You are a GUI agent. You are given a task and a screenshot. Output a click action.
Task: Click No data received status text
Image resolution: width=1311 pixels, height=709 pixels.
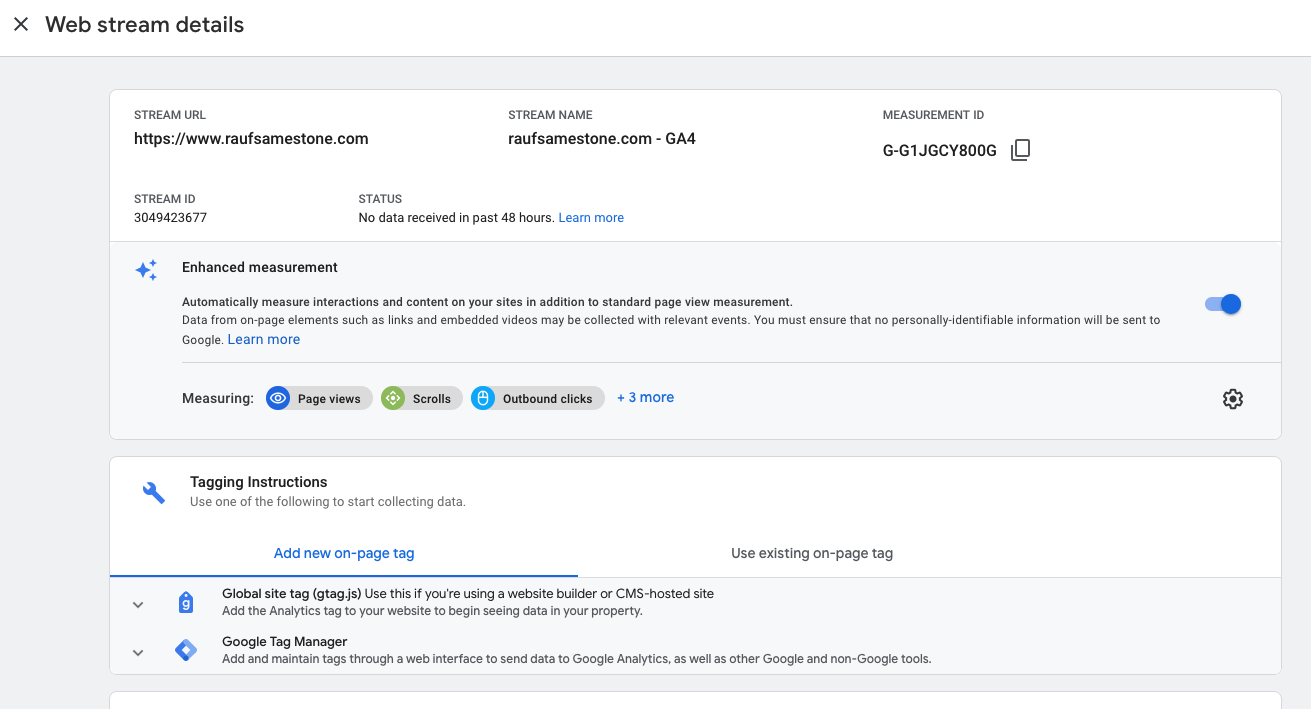click(456, 217)
